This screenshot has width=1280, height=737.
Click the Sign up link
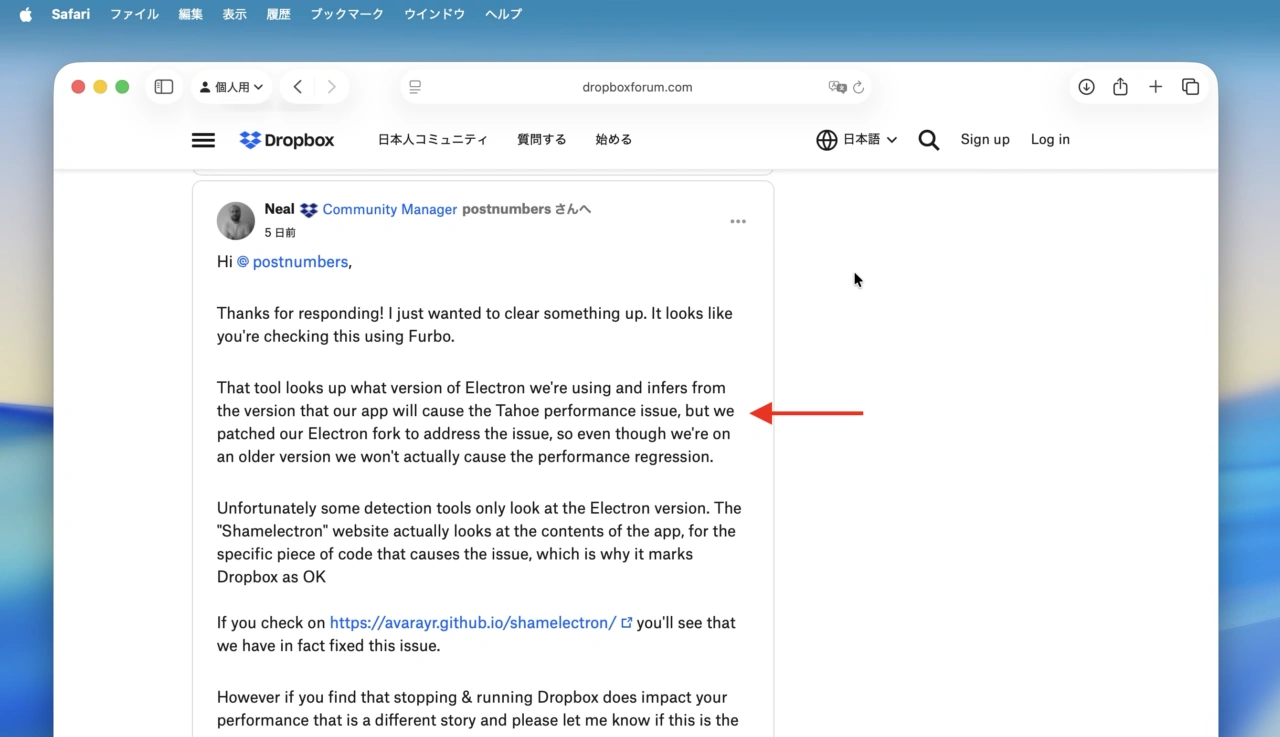985,140
